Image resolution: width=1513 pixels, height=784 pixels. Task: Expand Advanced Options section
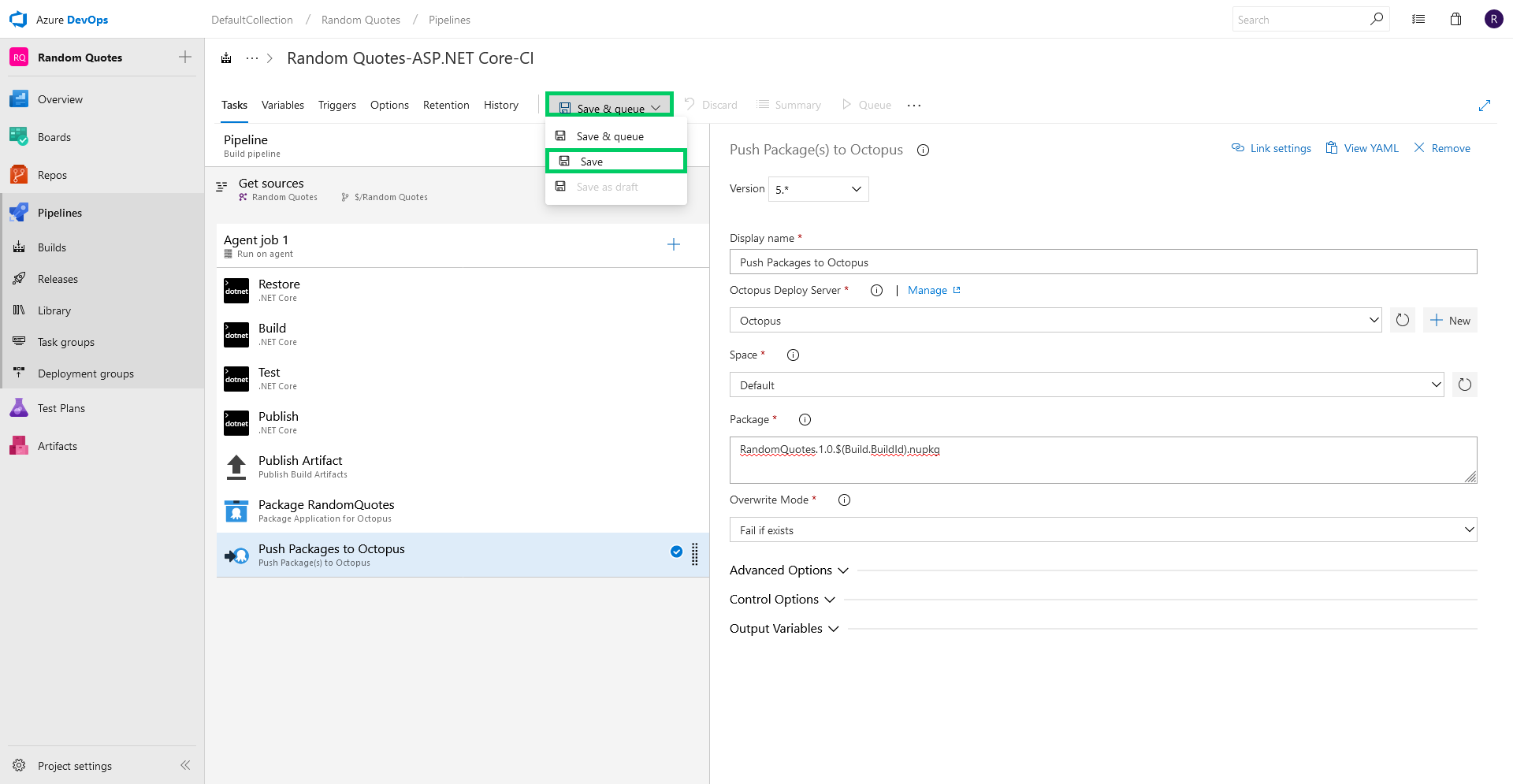coord(789,570)
